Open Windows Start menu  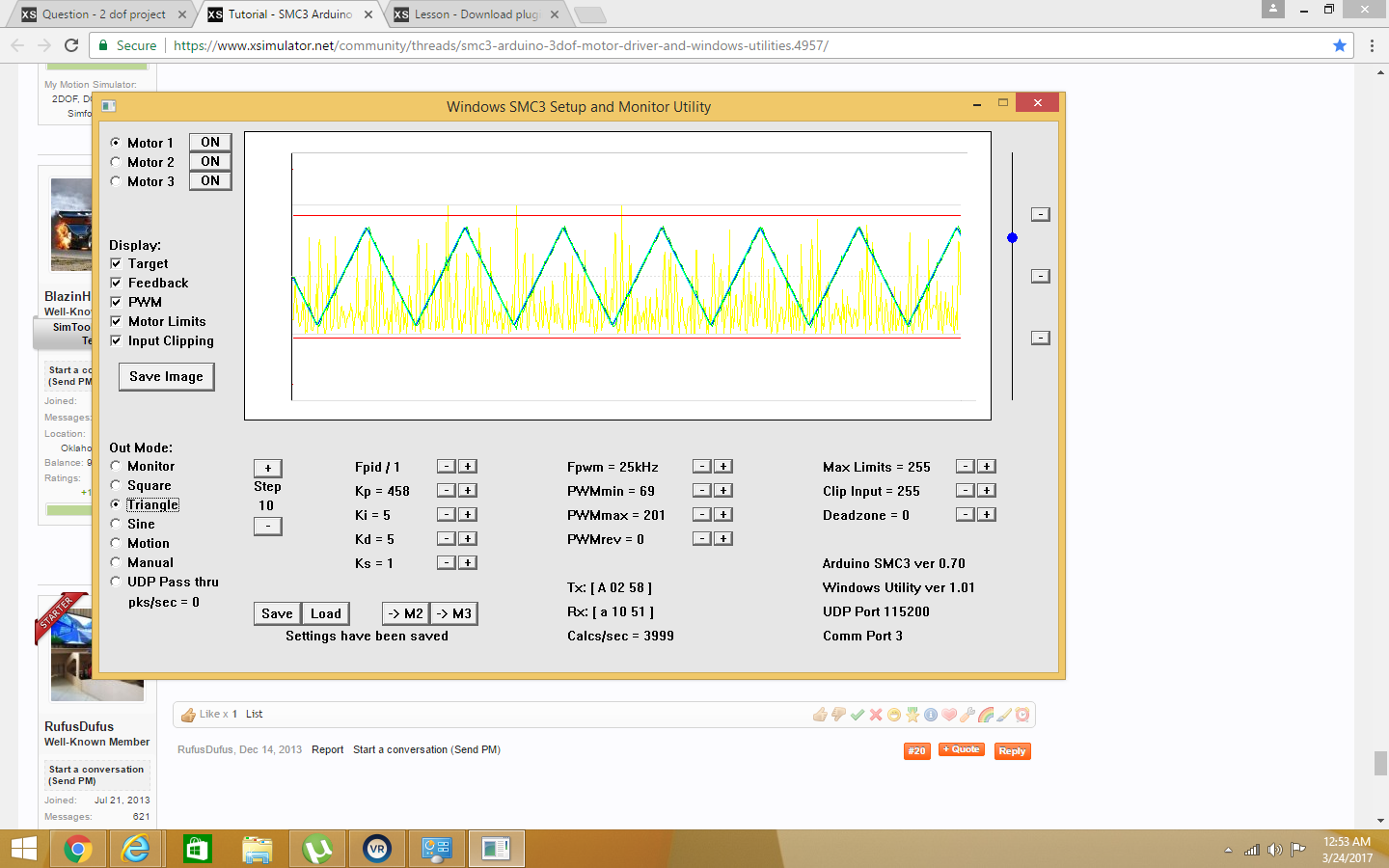tap(24, 849)
